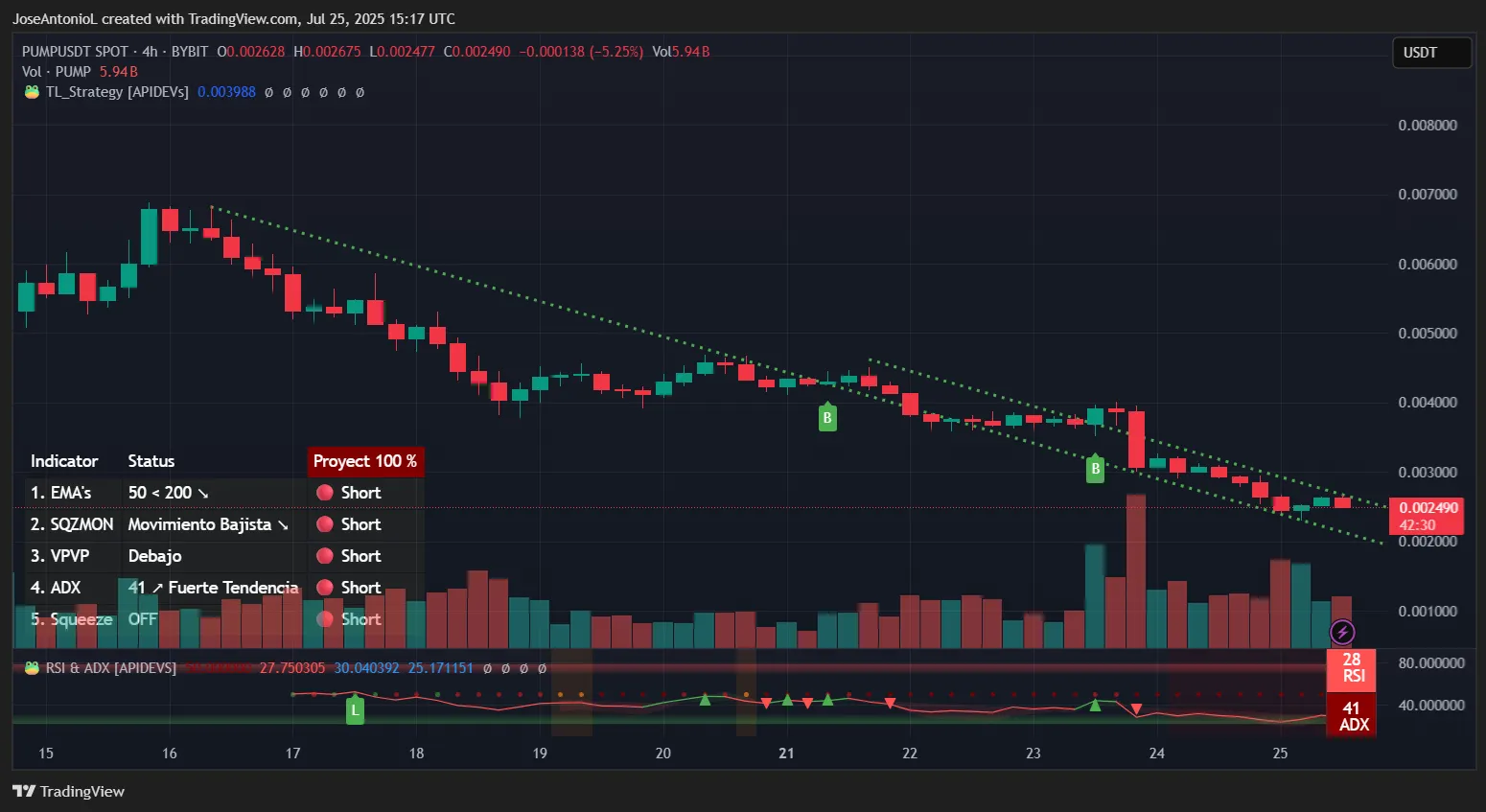The width and height of the screenshot is (1486, 812).
Task: Click the 41 ADX label on the price scale
Action: 1351,714
